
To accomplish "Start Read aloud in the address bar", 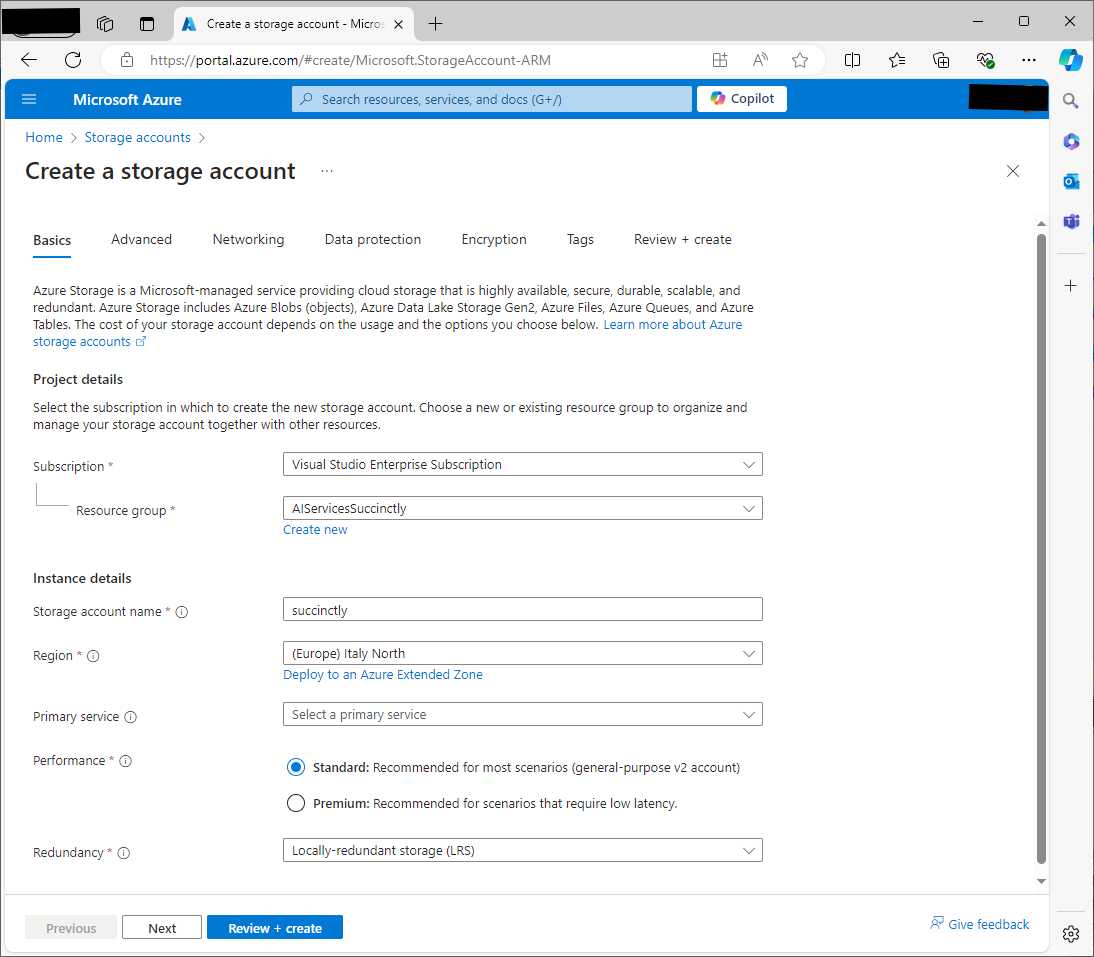I will (x=760, y=60).
